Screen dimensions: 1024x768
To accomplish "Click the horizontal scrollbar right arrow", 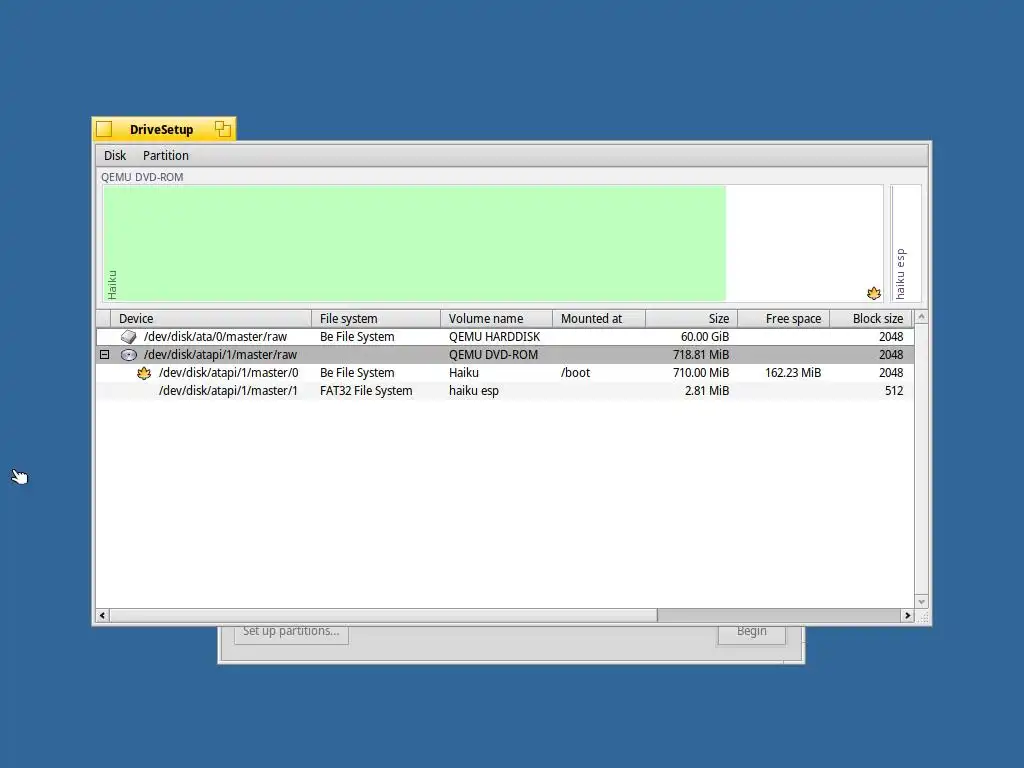I will (907, 615).
